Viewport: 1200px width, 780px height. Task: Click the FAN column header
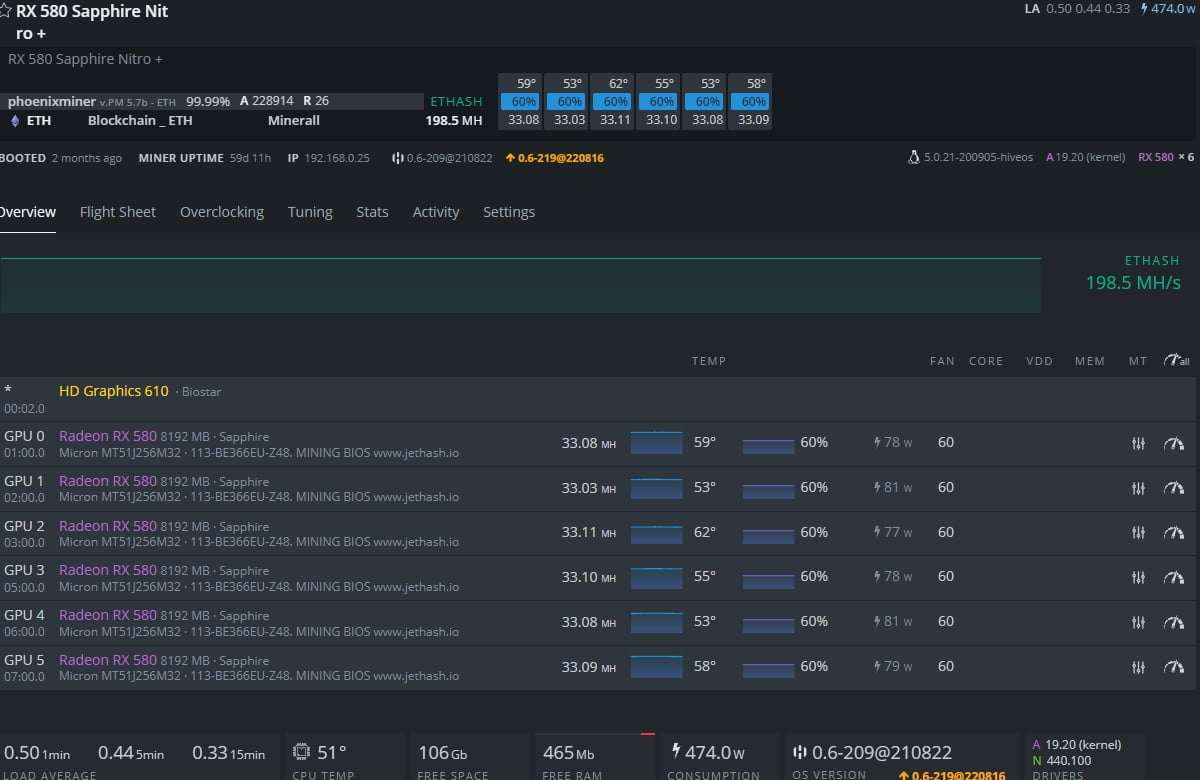(x=942, y=361)
